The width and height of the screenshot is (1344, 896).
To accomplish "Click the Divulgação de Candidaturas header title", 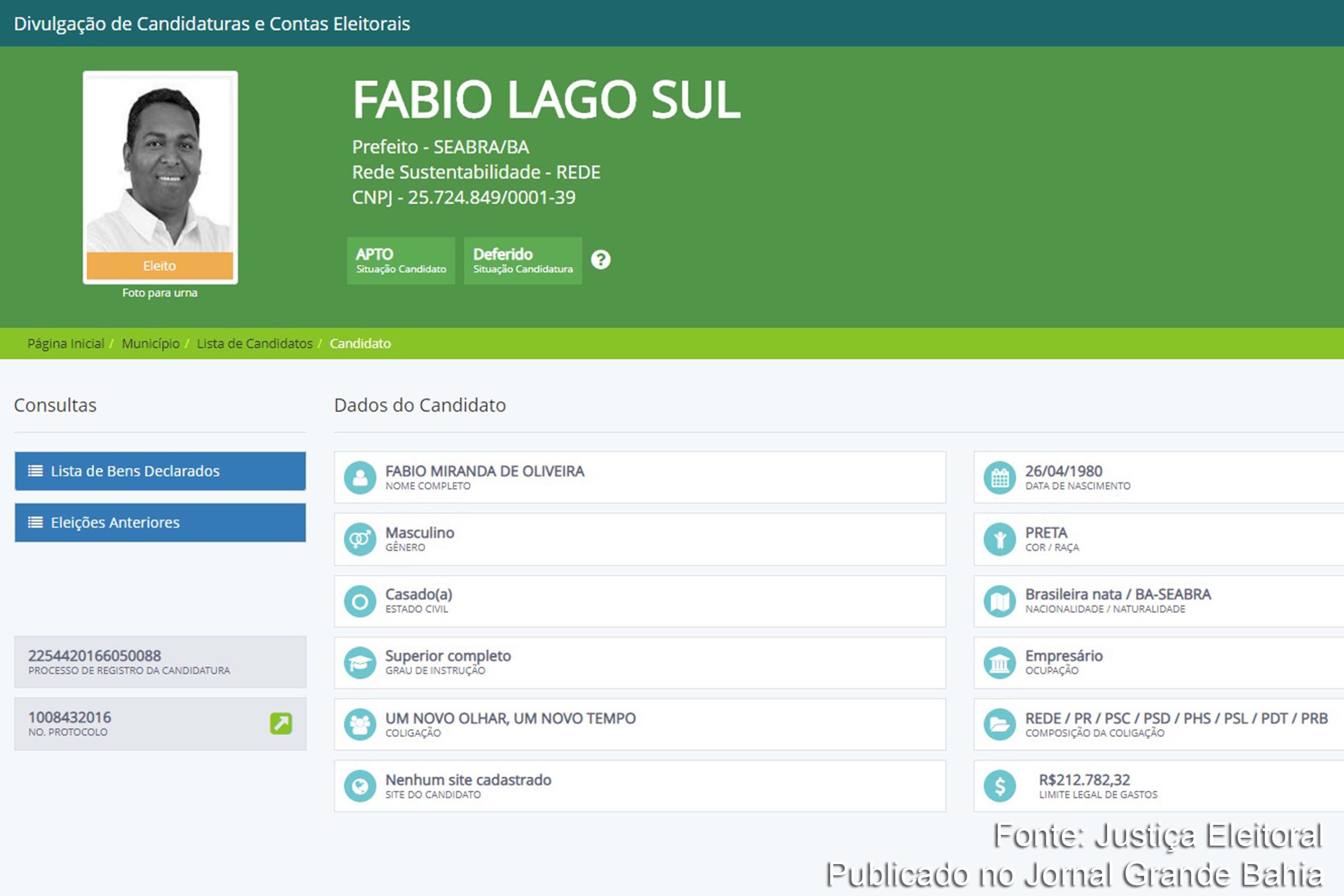I will (x=212, y=24).
